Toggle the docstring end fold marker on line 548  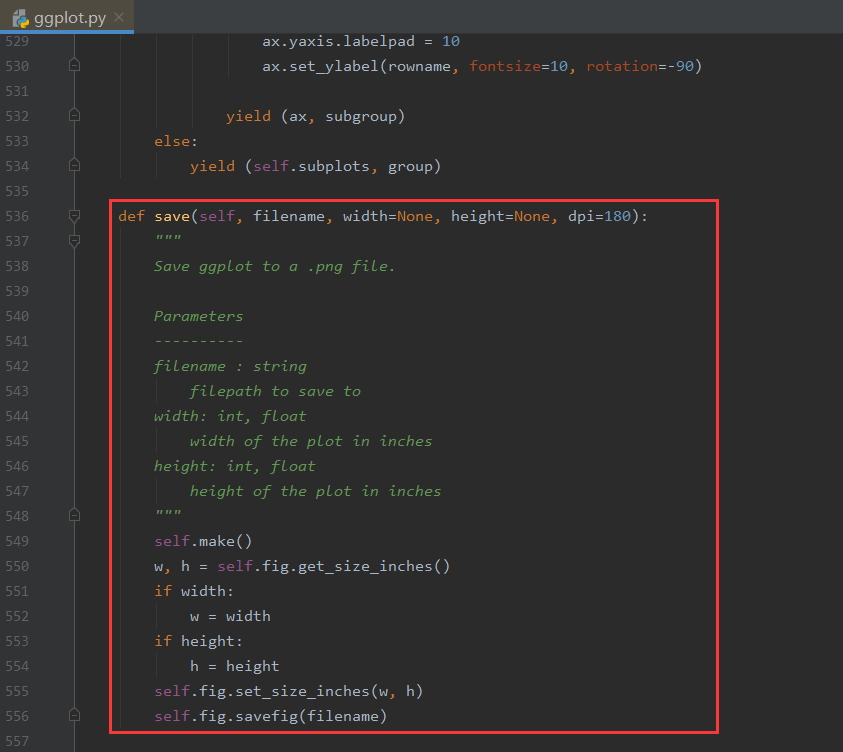[75, 515]
